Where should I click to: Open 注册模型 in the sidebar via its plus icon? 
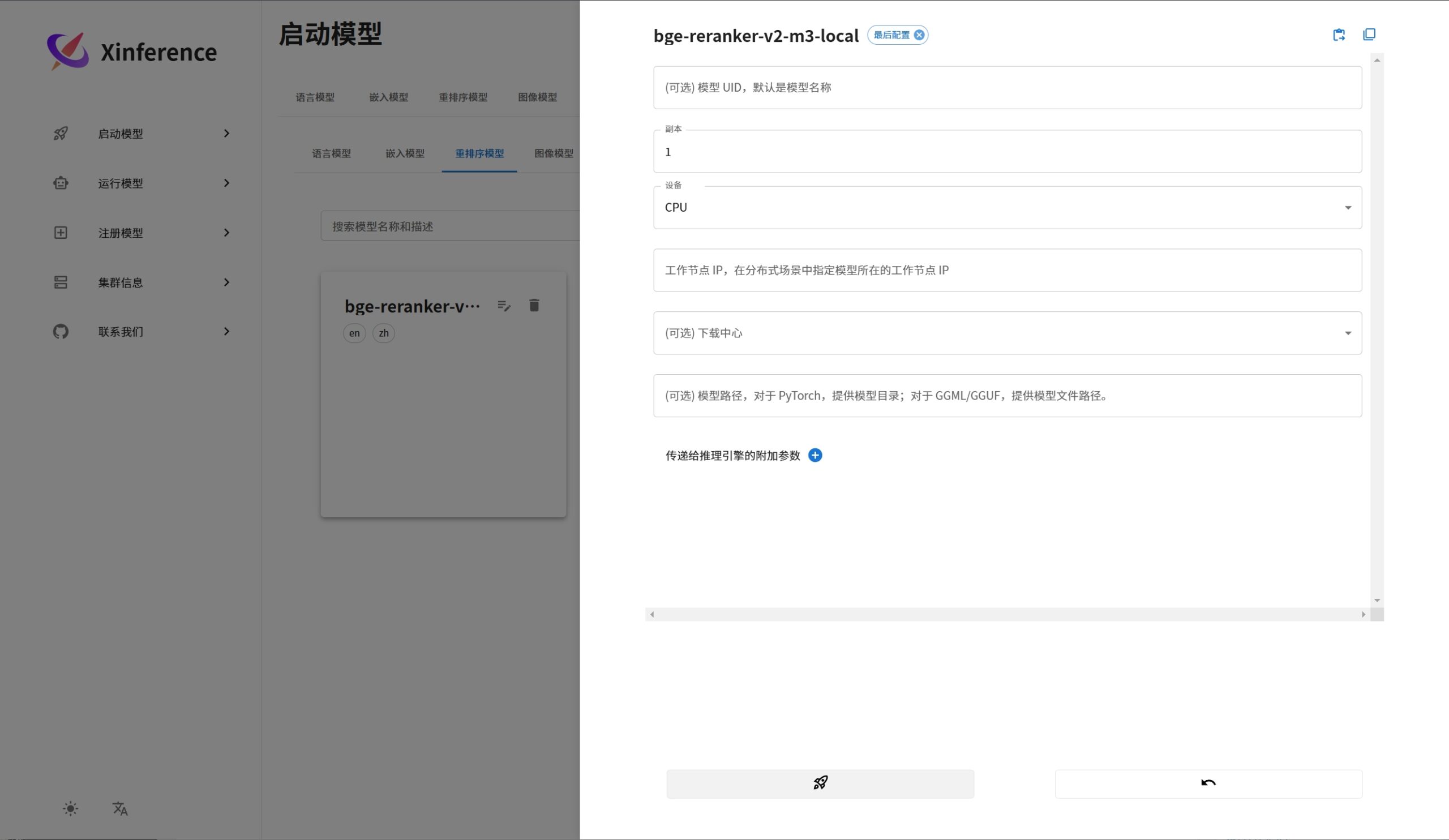61,232
